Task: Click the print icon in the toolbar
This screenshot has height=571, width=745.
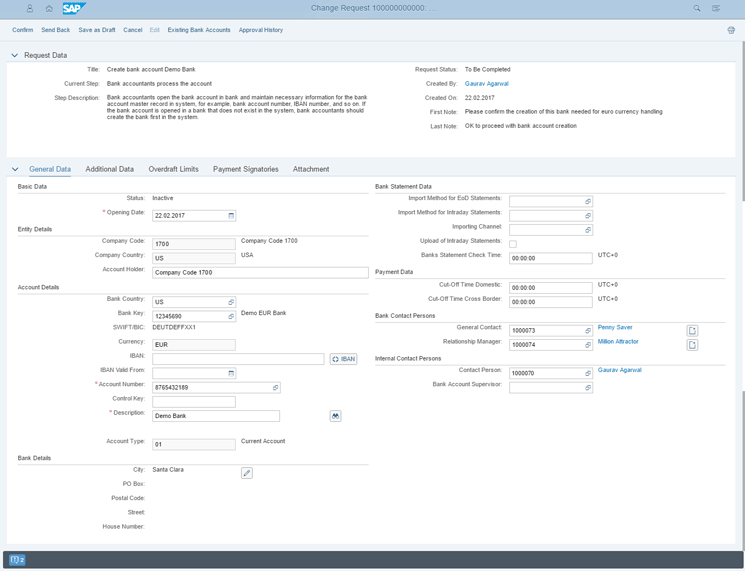Action: 731,30
